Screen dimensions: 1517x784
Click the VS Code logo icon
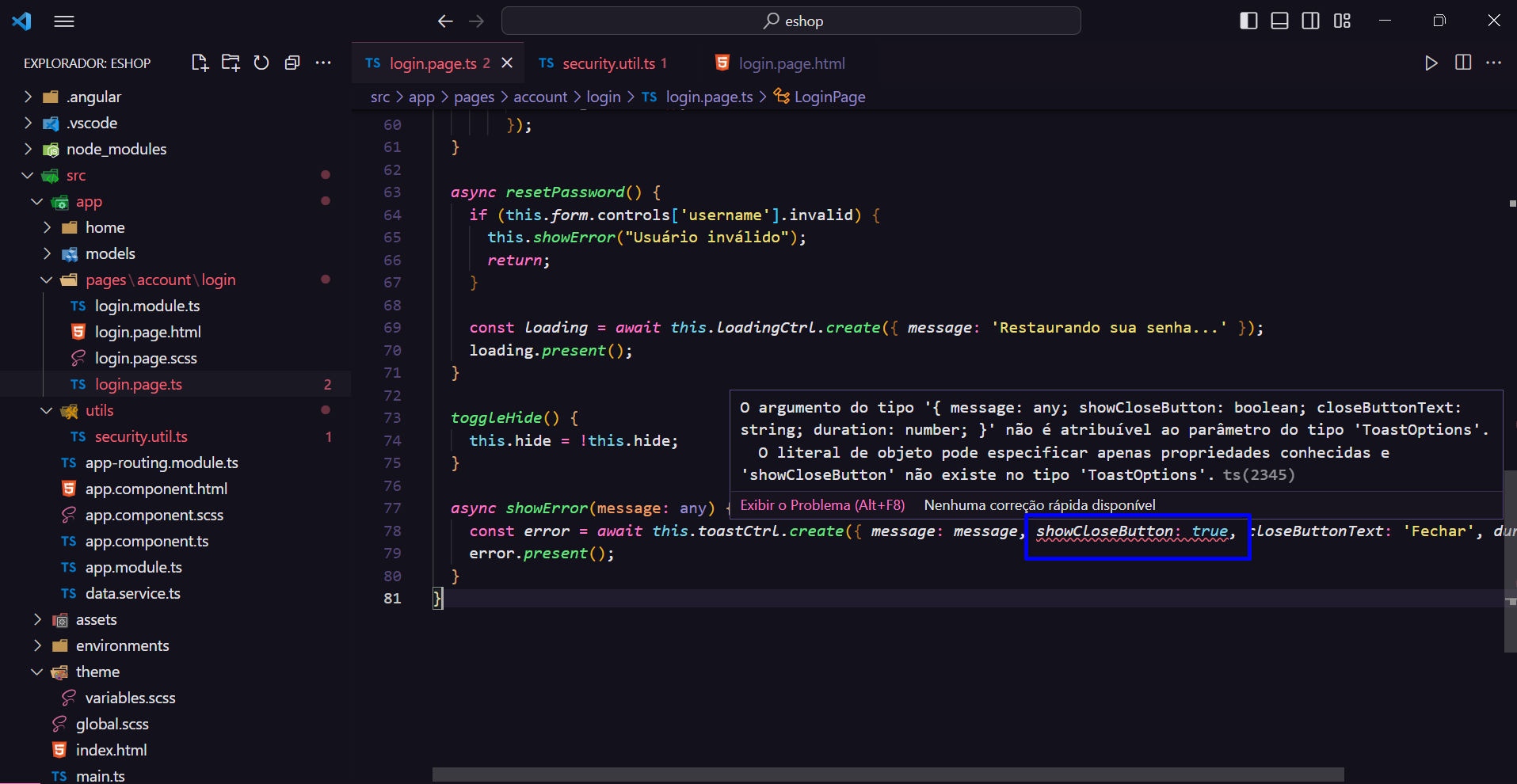tap(21, 21)
